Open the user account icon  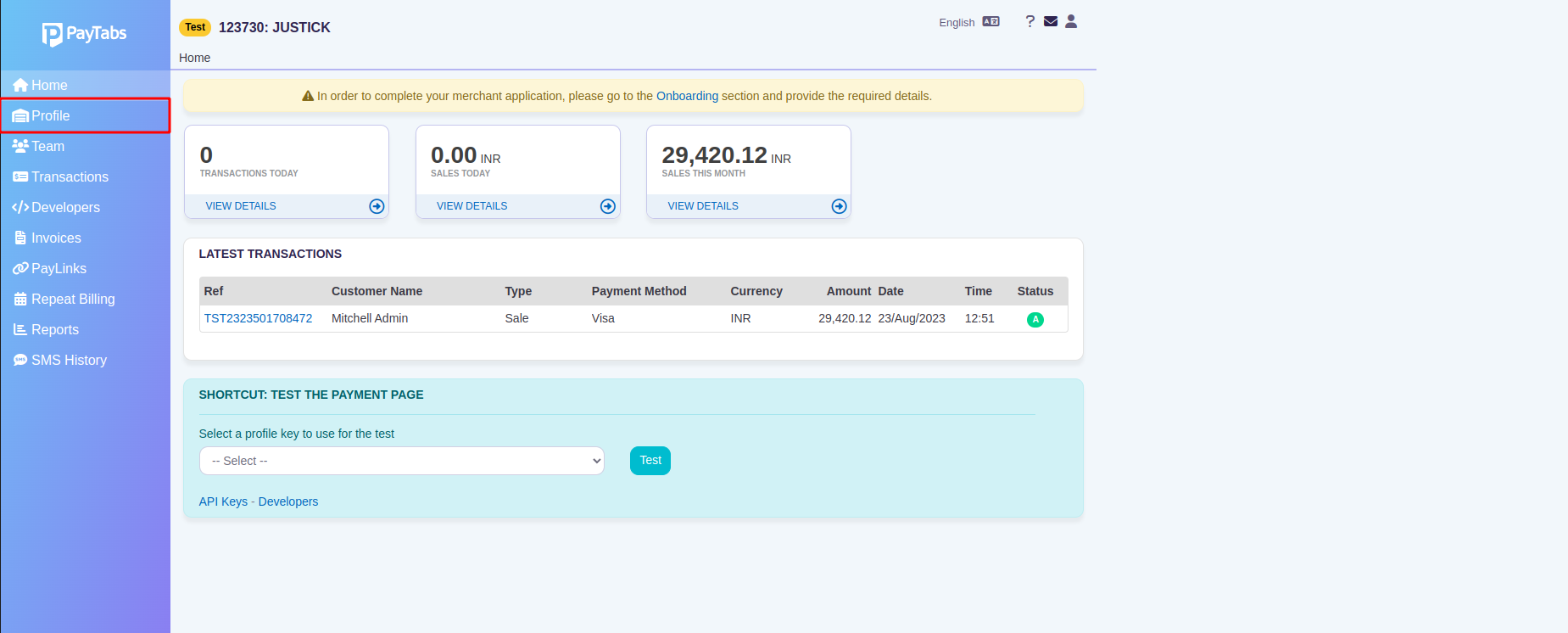pyautogui.click(x=1071, y=21)
